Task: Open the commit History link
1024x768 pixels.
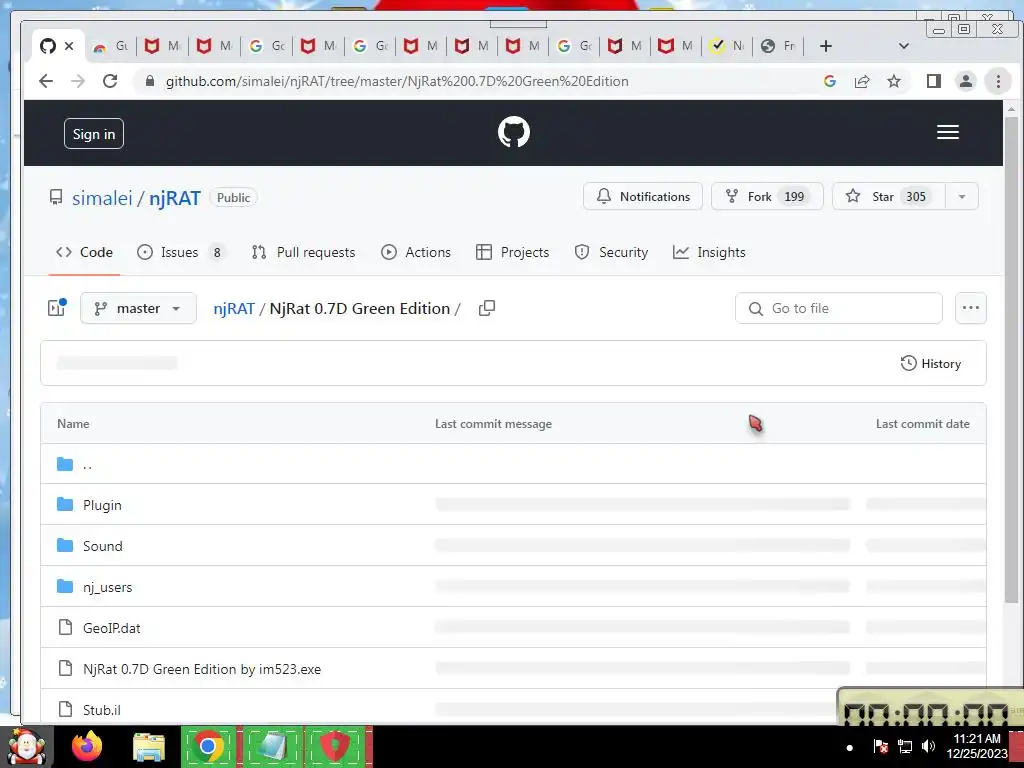Action: (x=931, y=364)
